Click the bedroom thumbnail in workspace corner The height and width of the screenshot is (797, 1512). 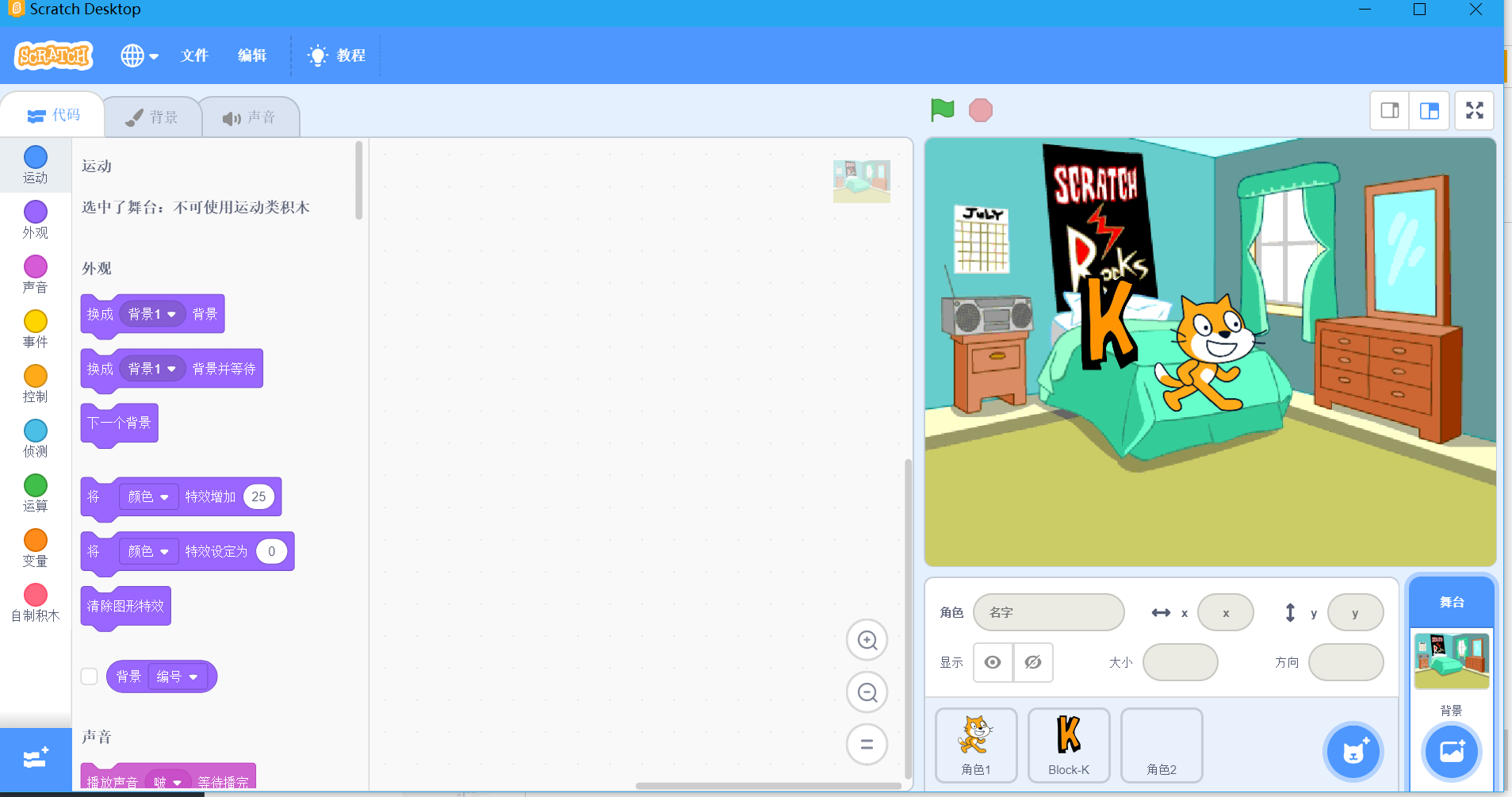(x=862, y=182)
